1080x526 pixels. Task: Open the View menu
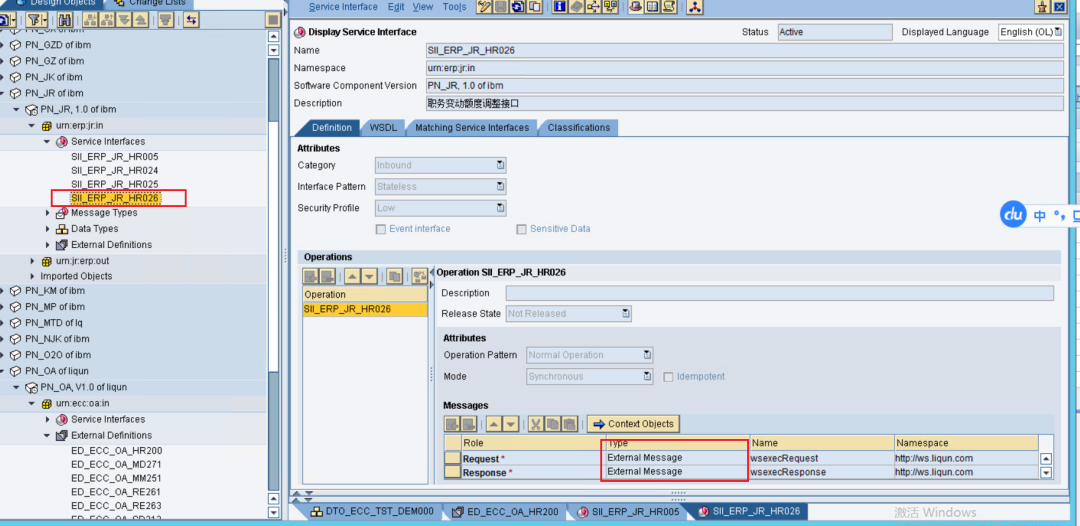(x=423, y=7)
